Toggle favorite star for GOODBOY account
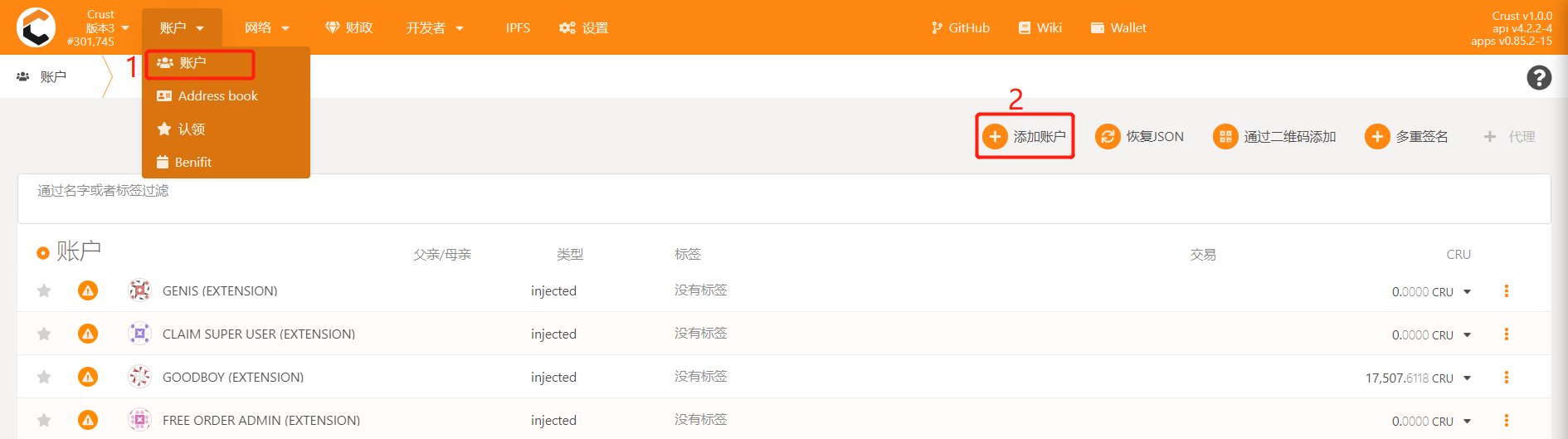1568x439 pixels. (x=44, y=377)
